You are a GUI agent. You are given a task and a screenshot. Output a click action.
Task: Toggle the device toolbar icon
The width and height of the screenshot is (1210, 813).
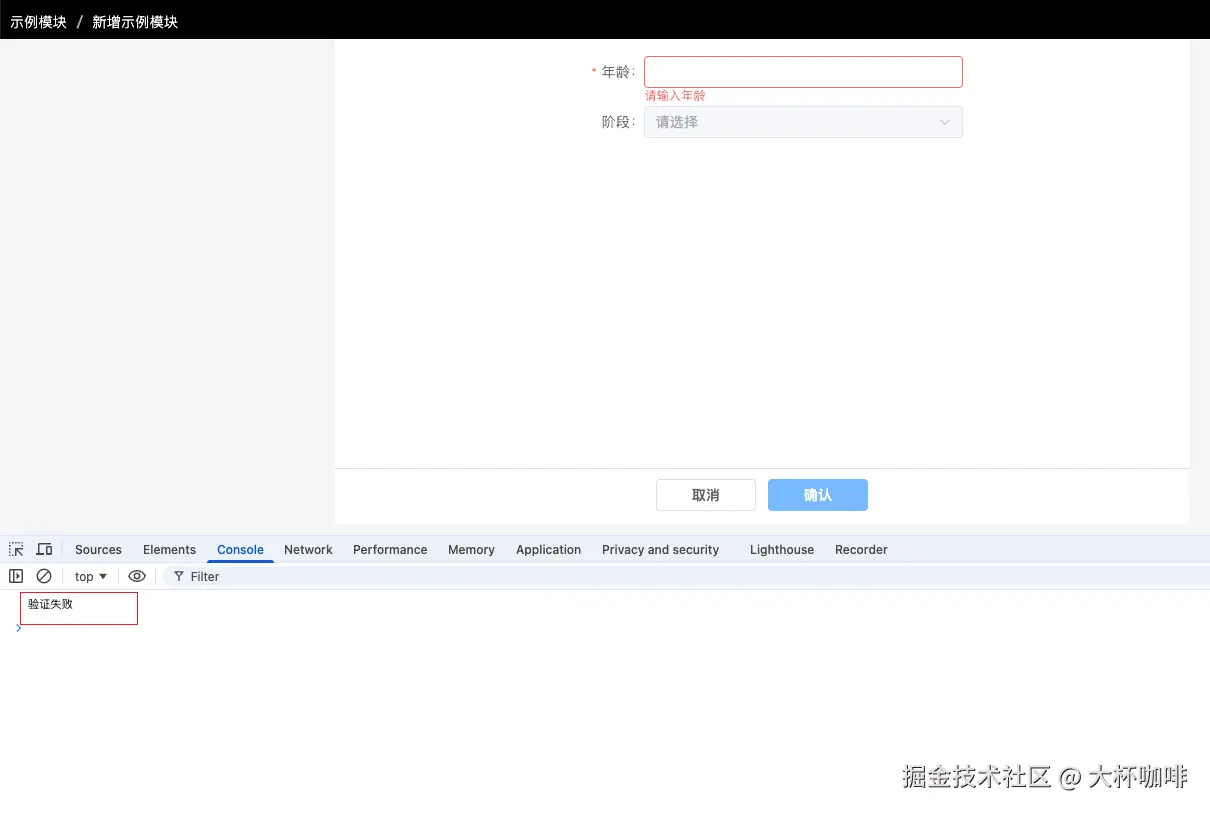pos(44,549)
